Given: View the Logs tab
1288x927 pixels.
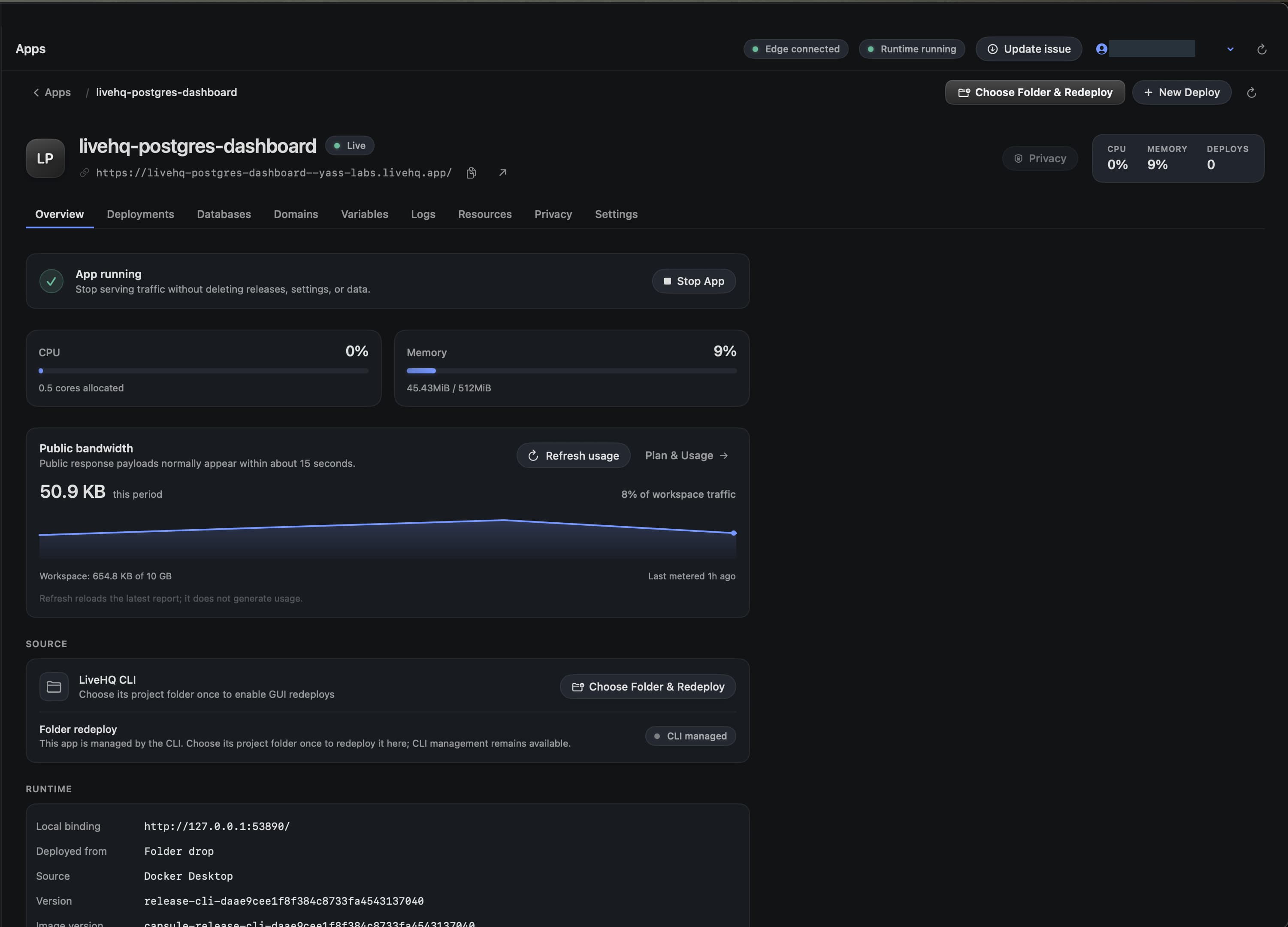Looking at the screenshot, I should tap(423, 214).
